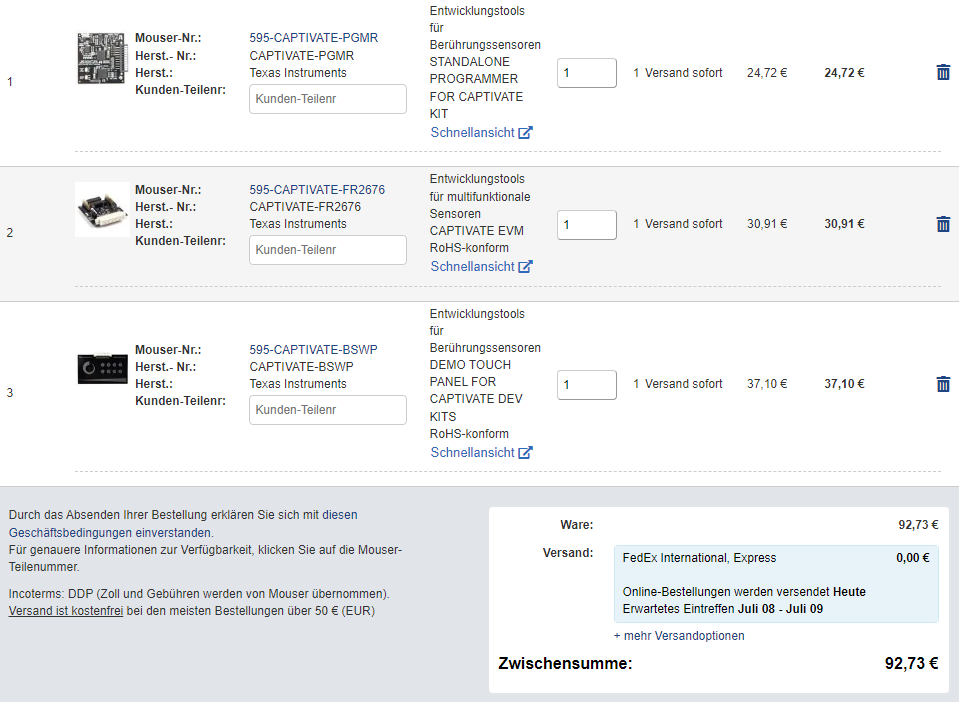The width and height of the screenshot is (962, 702).
Task: Expand '+ mehr Versandoptionen'
Action: (x=679, y=636)
